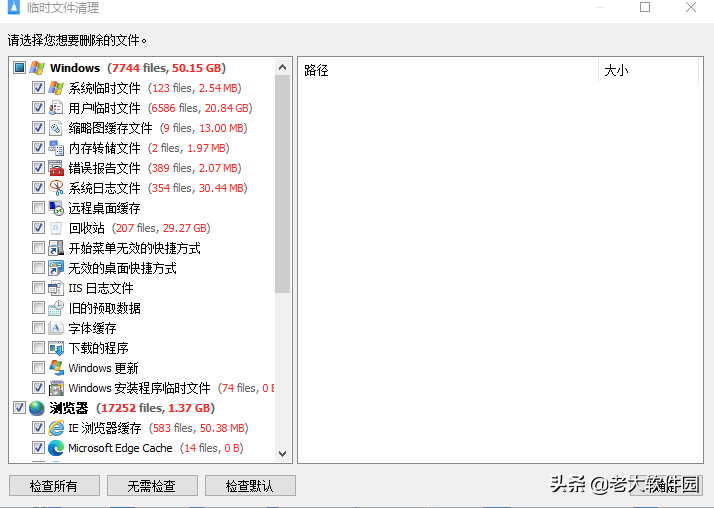714x508 pixels.
Task: Select the IIS 日志文件 entry
Action: 100,288
